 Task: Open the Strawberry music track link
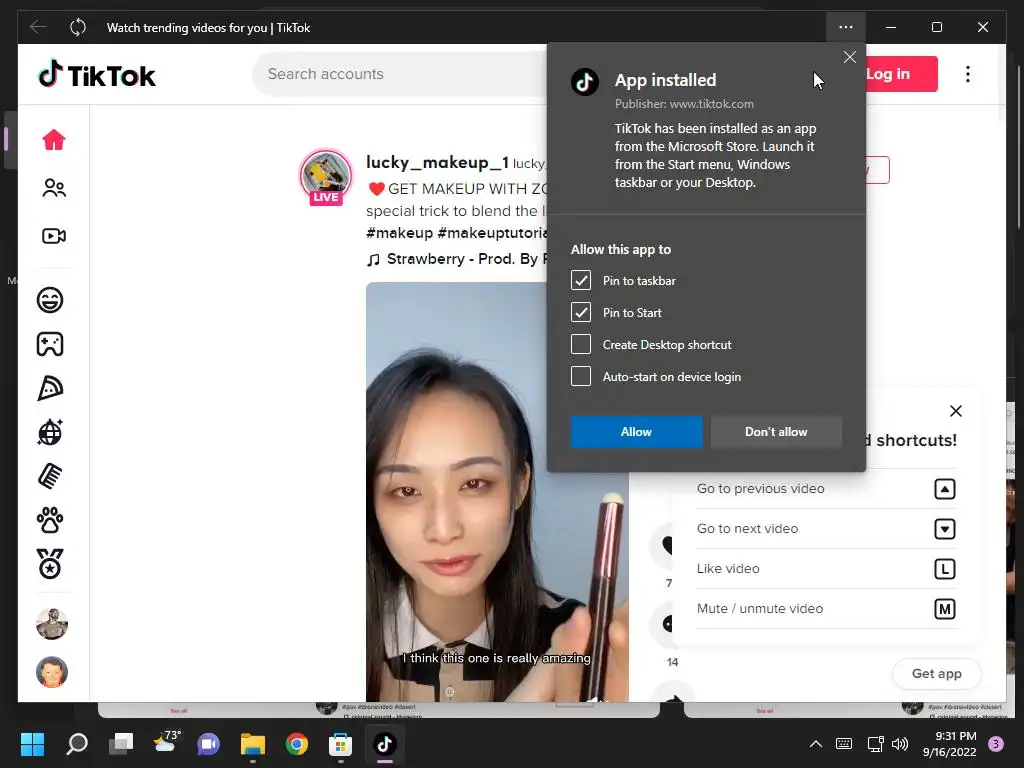(455, 259)
